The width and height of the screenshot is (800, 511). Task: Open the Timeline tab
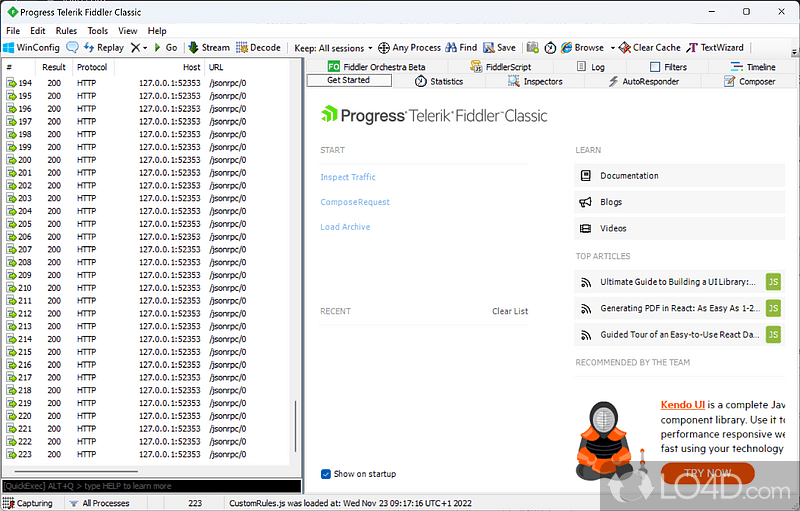(753, 67)
